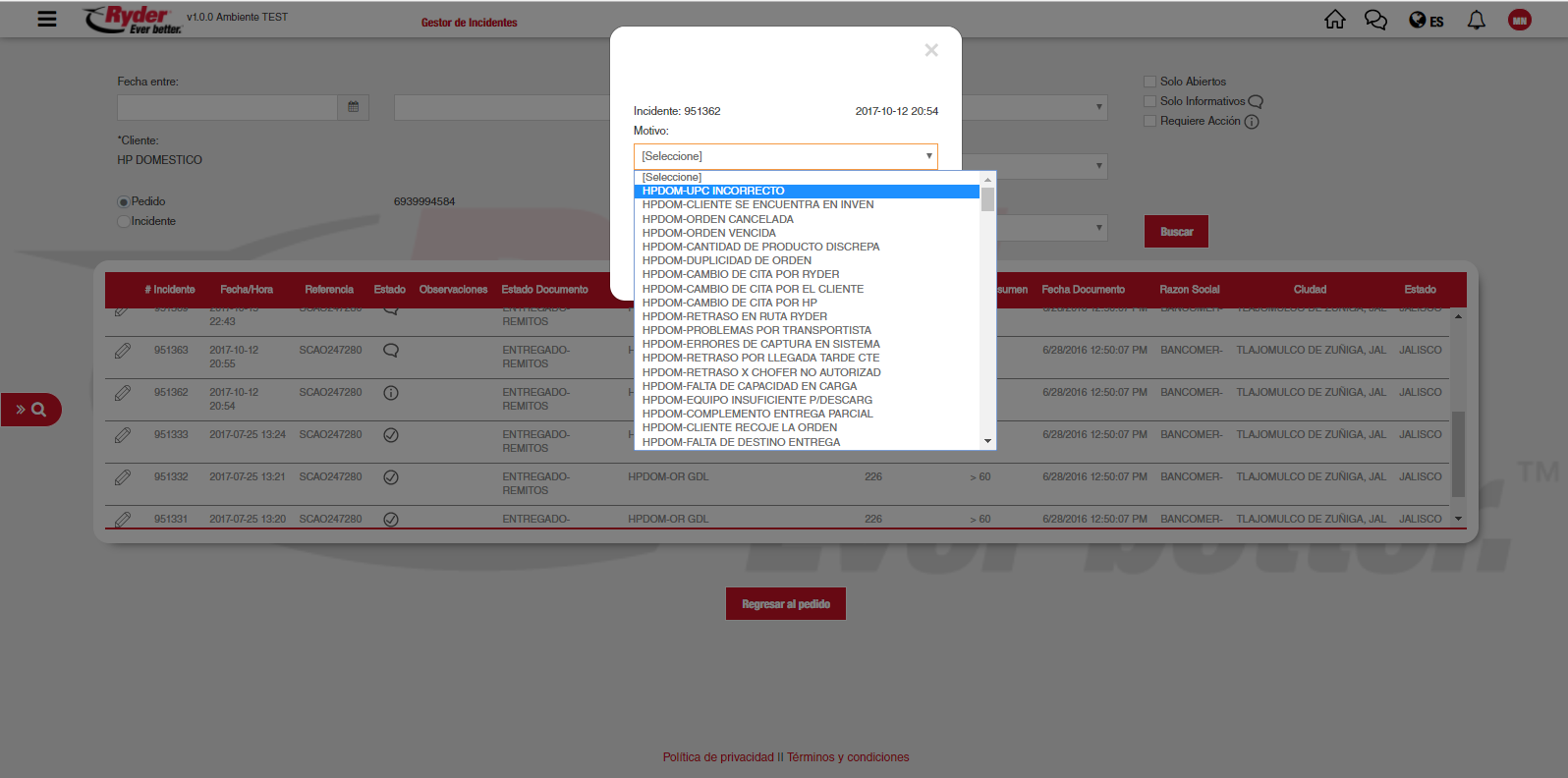Enable the Solo Abiertos checkbox
This screenshot has width=1568, height=778.
tap(1149, 82)
